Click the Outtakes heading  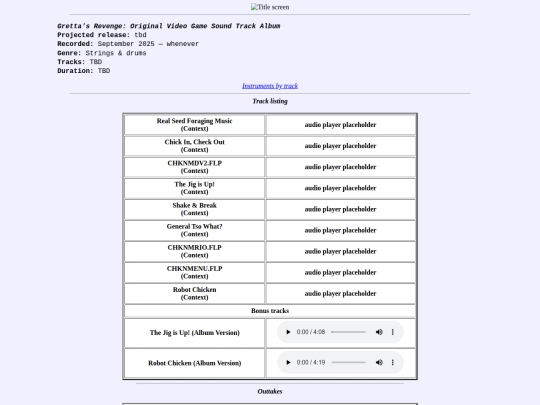pos(270,391)
